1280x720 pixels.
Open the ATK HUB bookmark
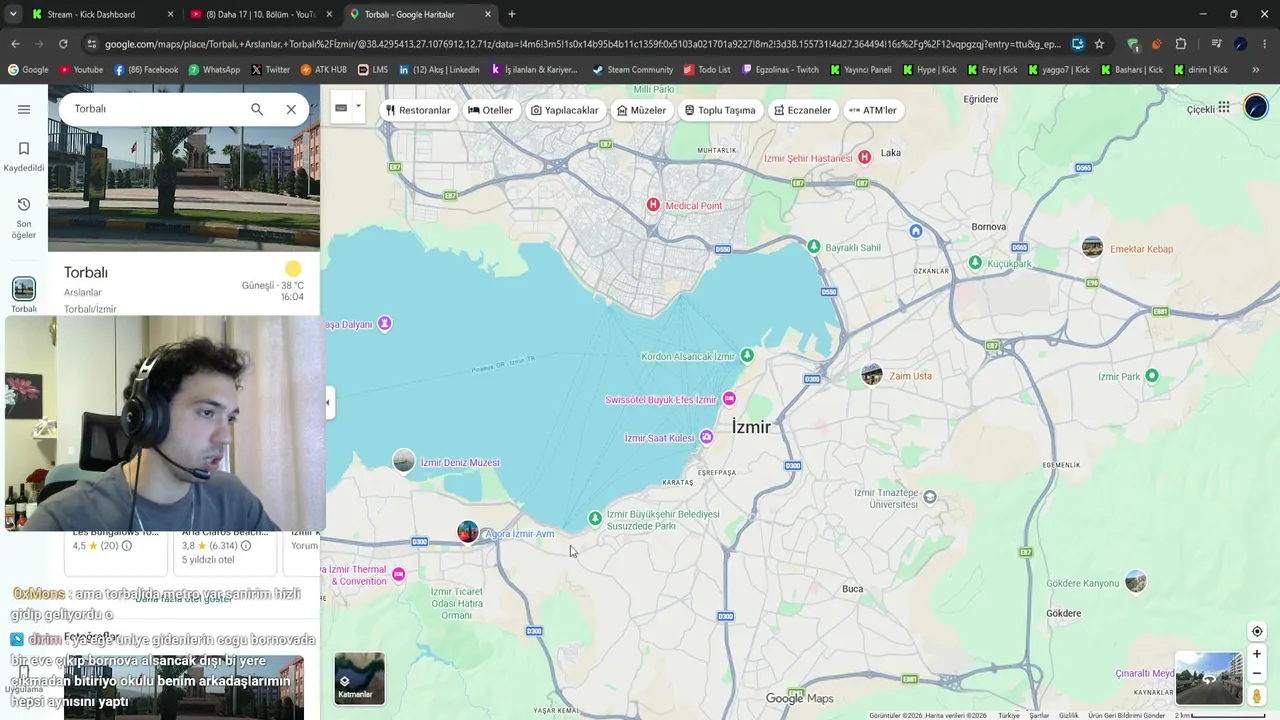point(324,70)
